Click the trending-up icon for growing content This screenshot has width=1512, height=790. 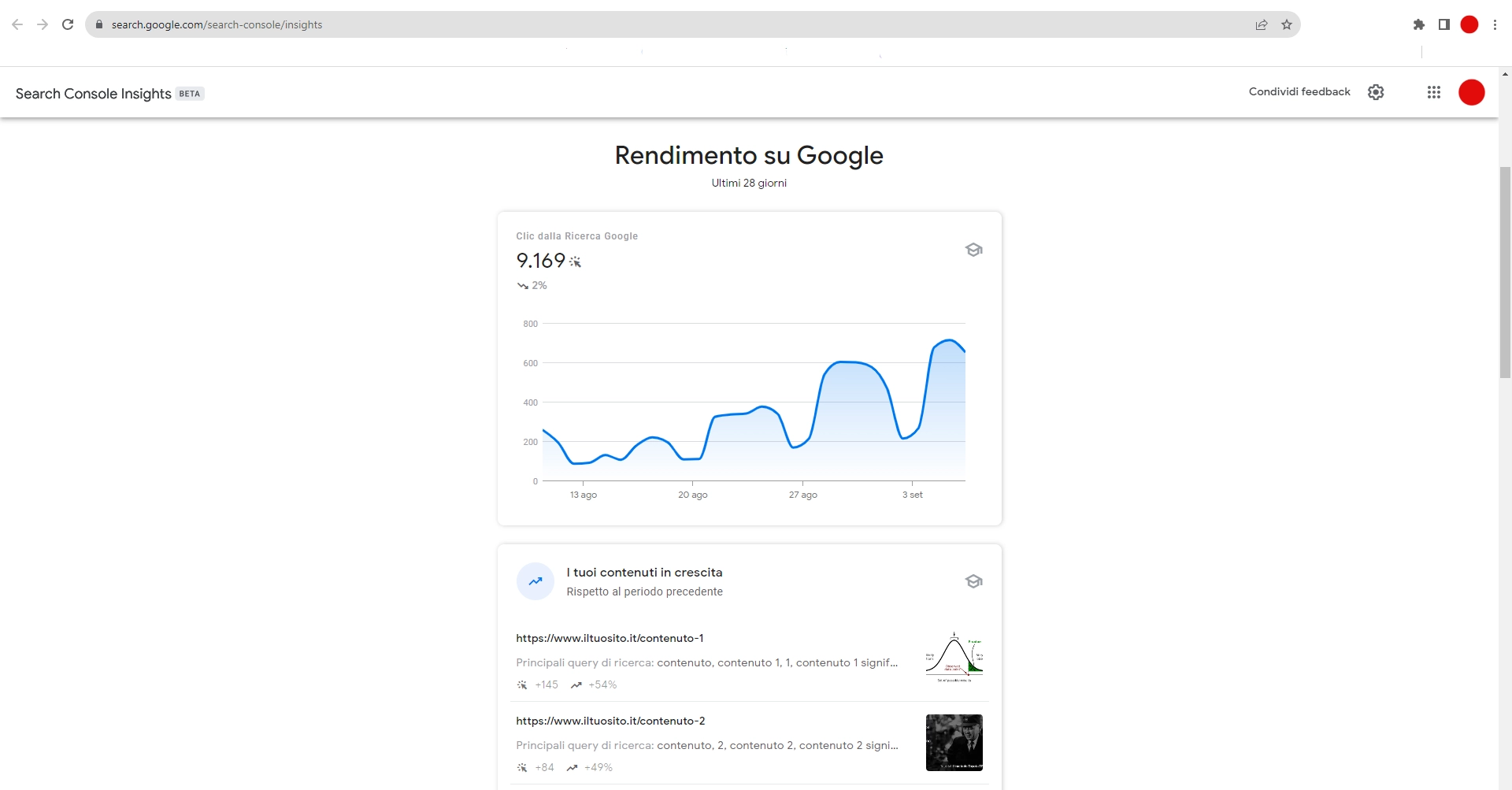535,581
